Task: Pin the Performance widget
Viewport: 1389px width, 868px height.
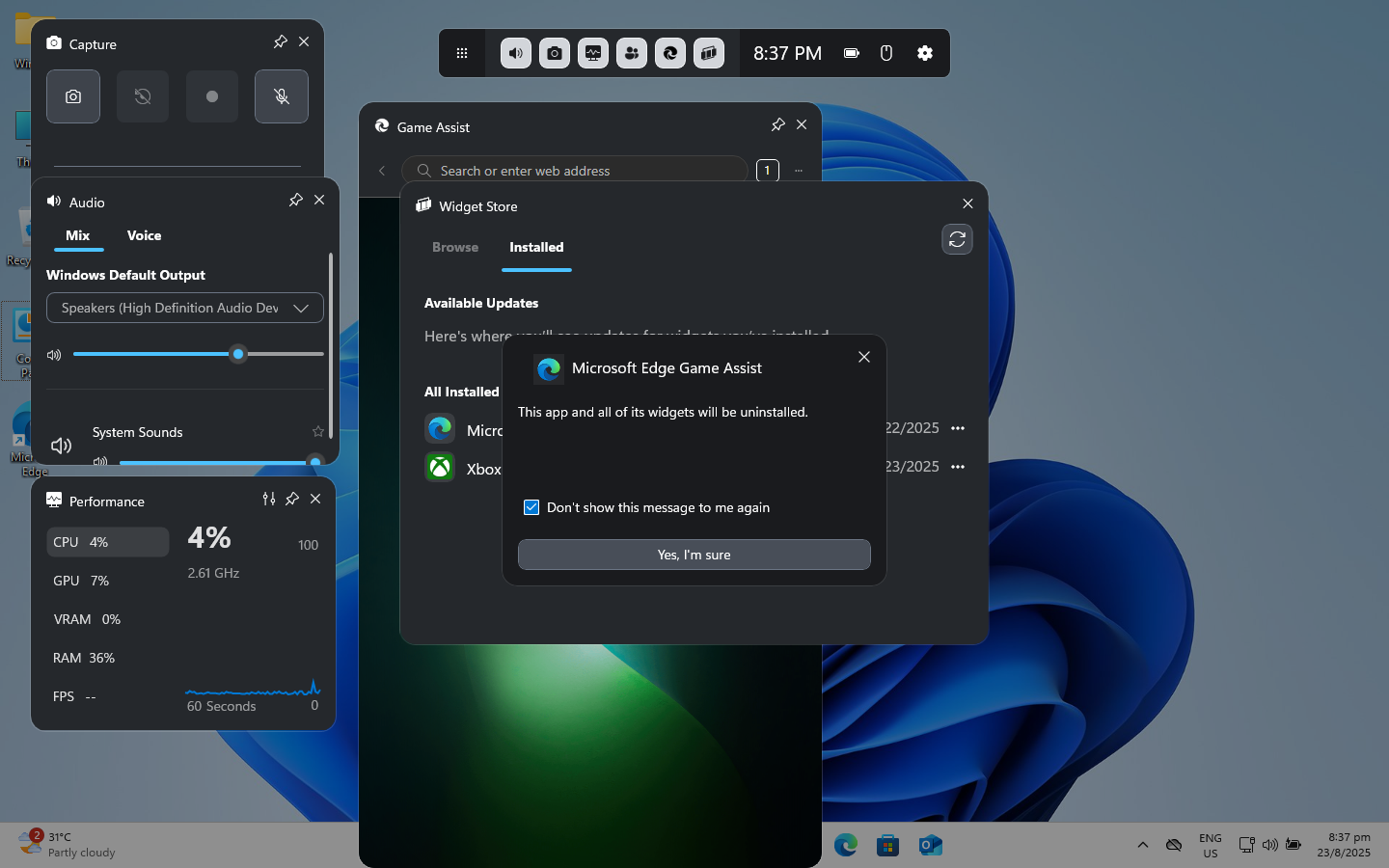Action: [x=292, y=499]
